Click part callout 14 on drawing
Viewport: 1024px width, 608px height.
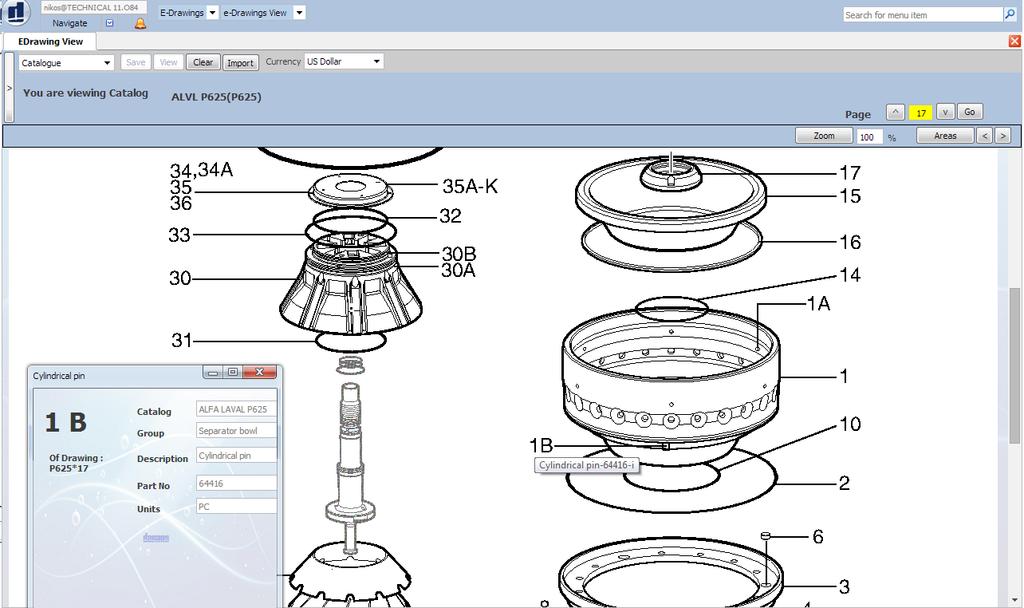tap(850, 275)
